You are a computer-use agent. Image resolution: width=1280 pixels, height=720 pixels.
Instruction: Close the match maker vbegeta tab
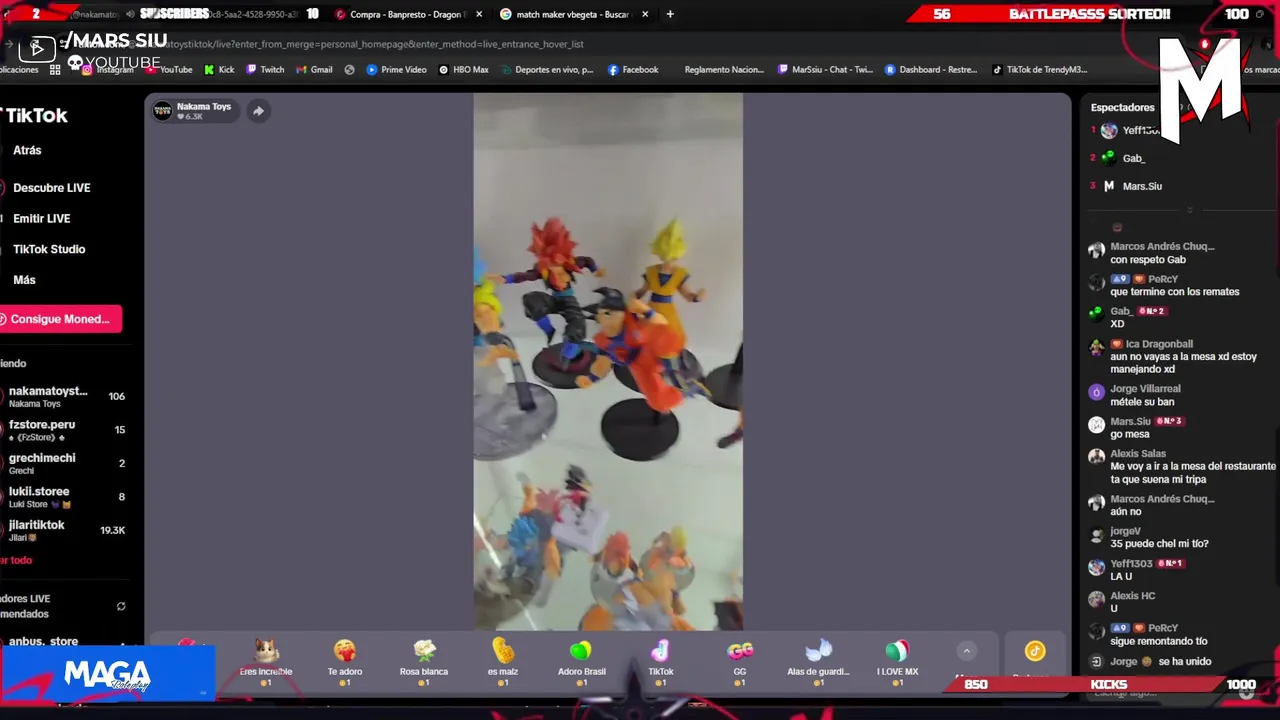coord(645,15)
